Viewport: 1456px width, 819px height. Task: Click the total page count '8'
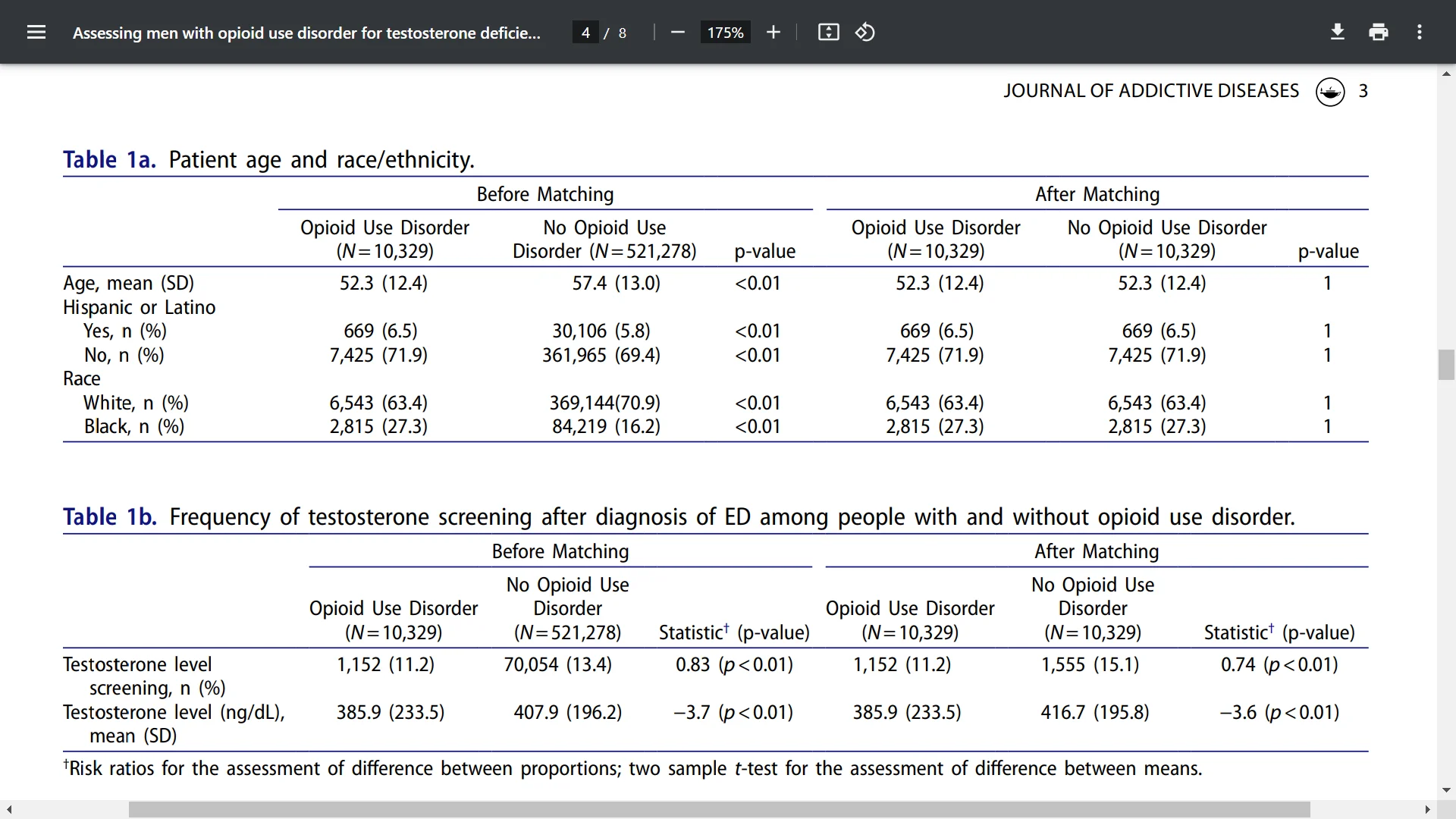623,33
